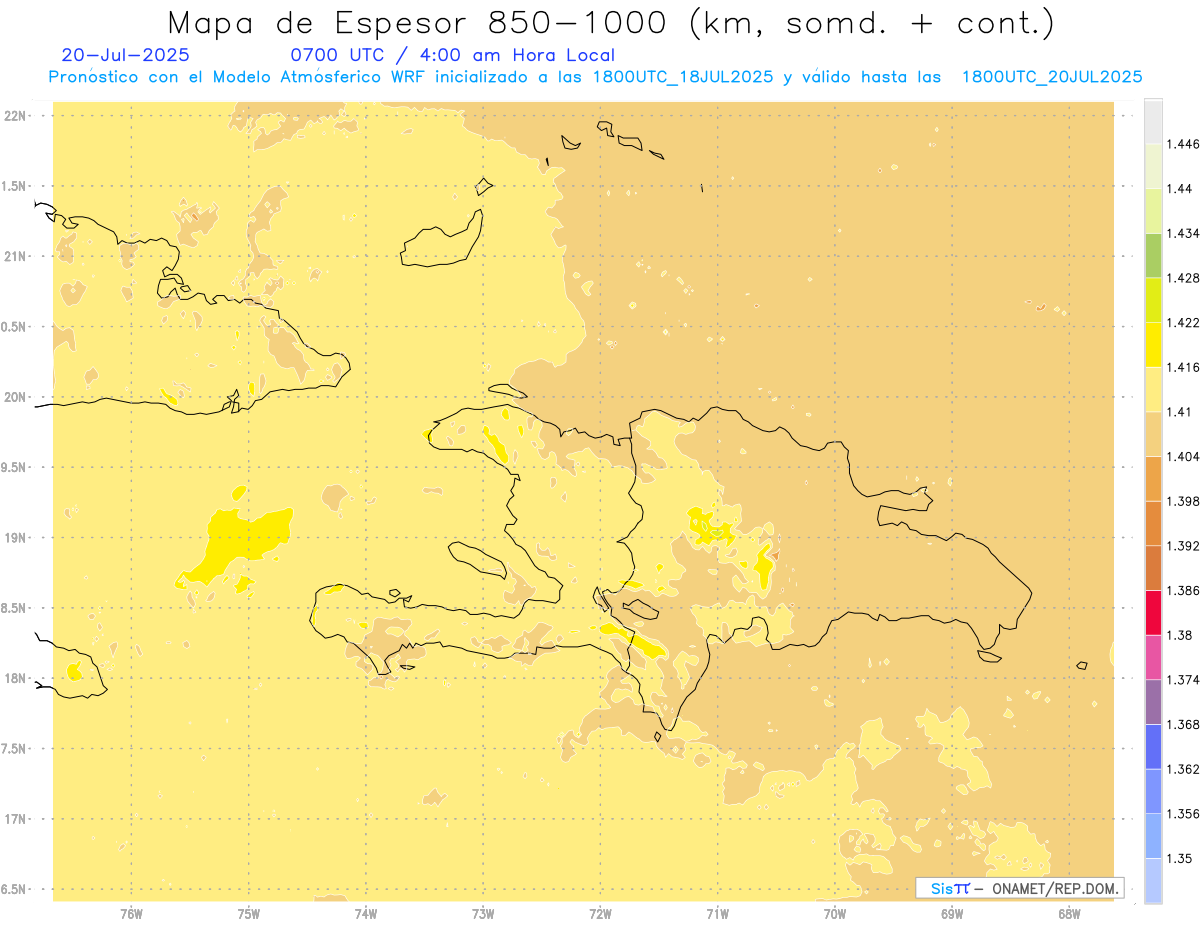The height and width of the screenshot is (927, 1200).
Task: Click the longitude label '73W'
Action: click(x=483, y=913)
